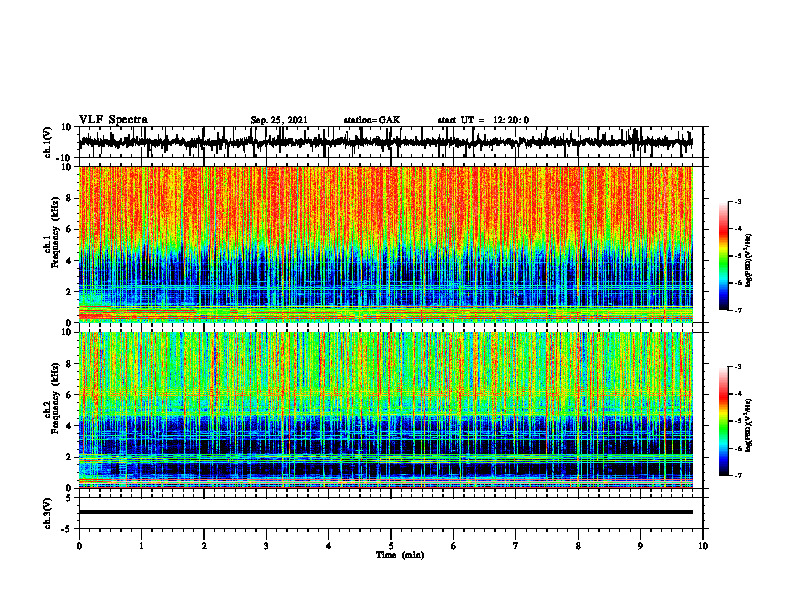
Task: Click the "5" tick on ch.3(V) axis
Action: click(69, 498)
